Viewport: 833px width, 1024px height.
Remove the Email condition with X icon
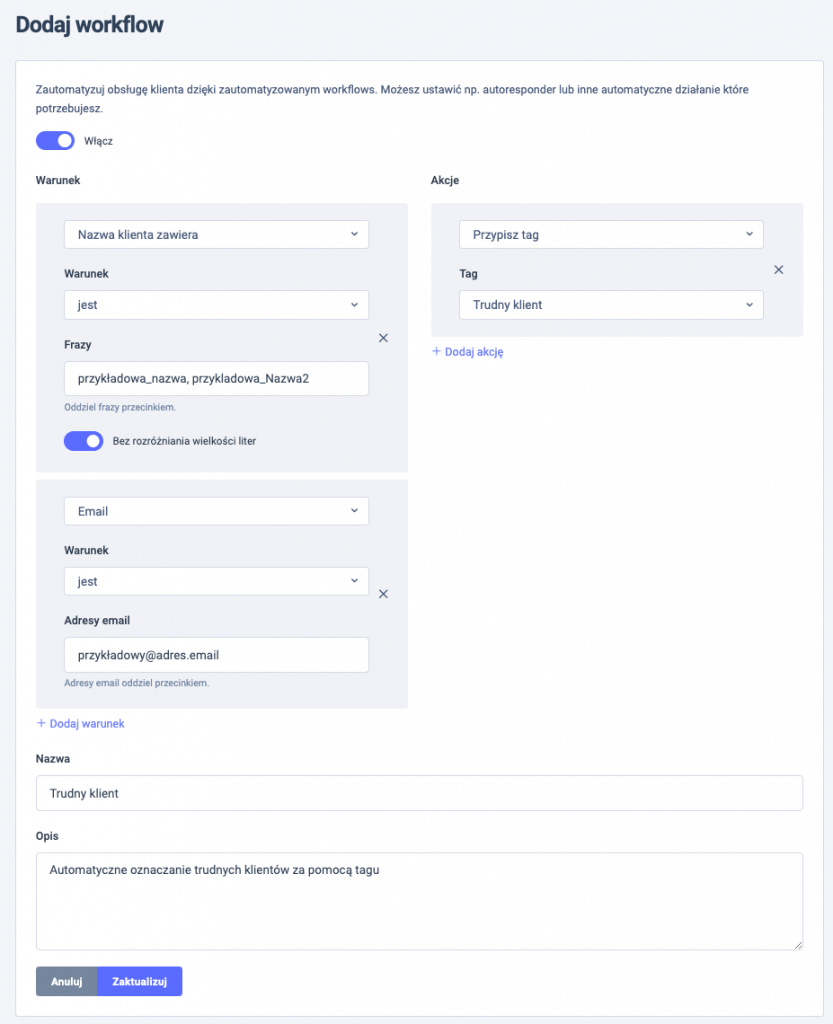point(383,594)
